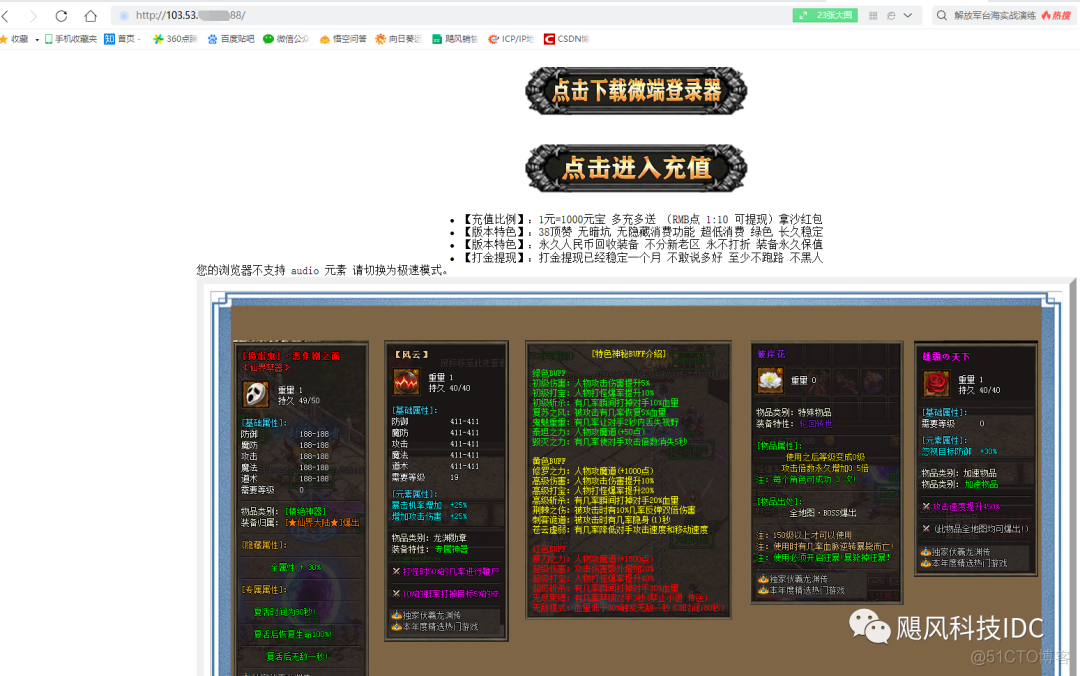Click the 彼岸花 item card title

coord(771,354)
